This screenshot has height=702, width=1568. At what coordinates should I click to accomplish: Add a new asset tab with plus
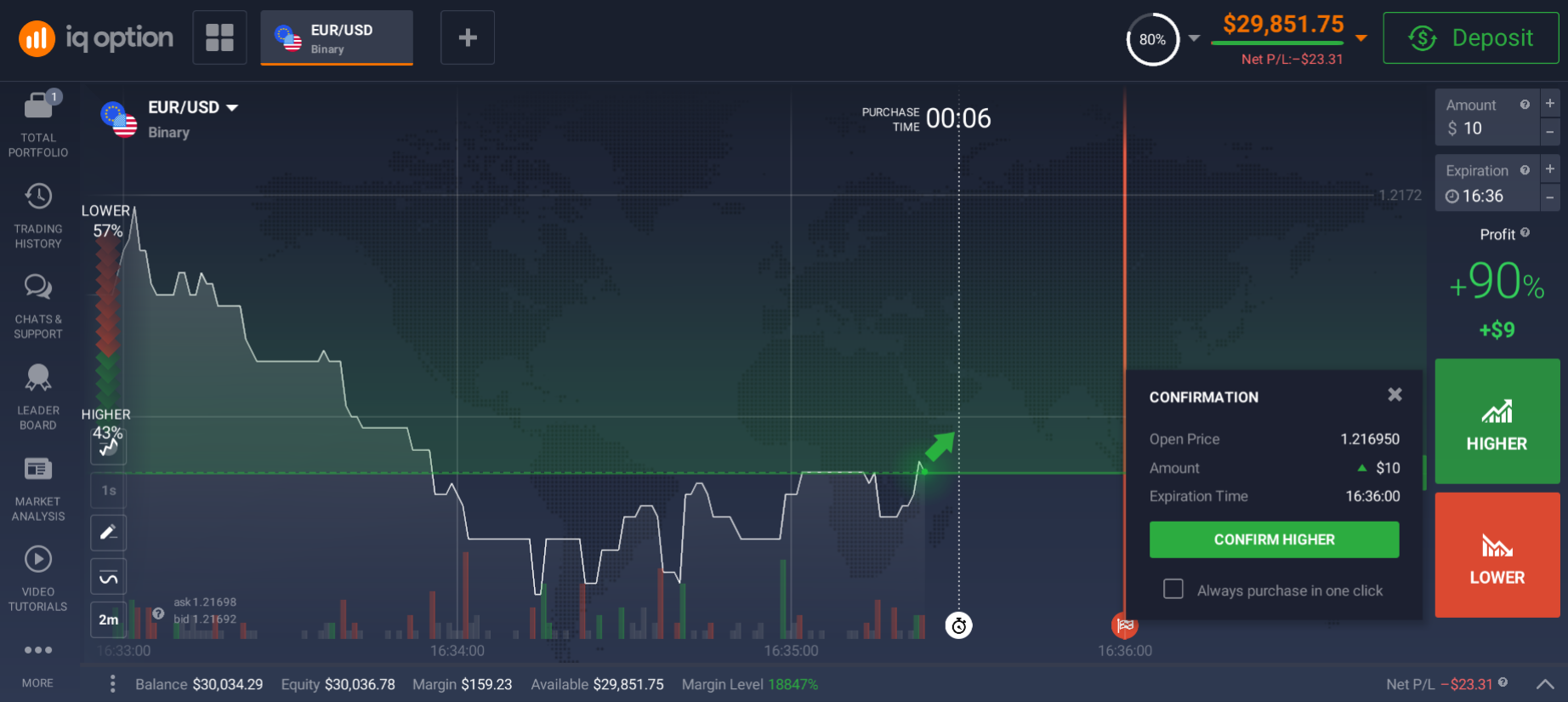click(x=468, y=37)
